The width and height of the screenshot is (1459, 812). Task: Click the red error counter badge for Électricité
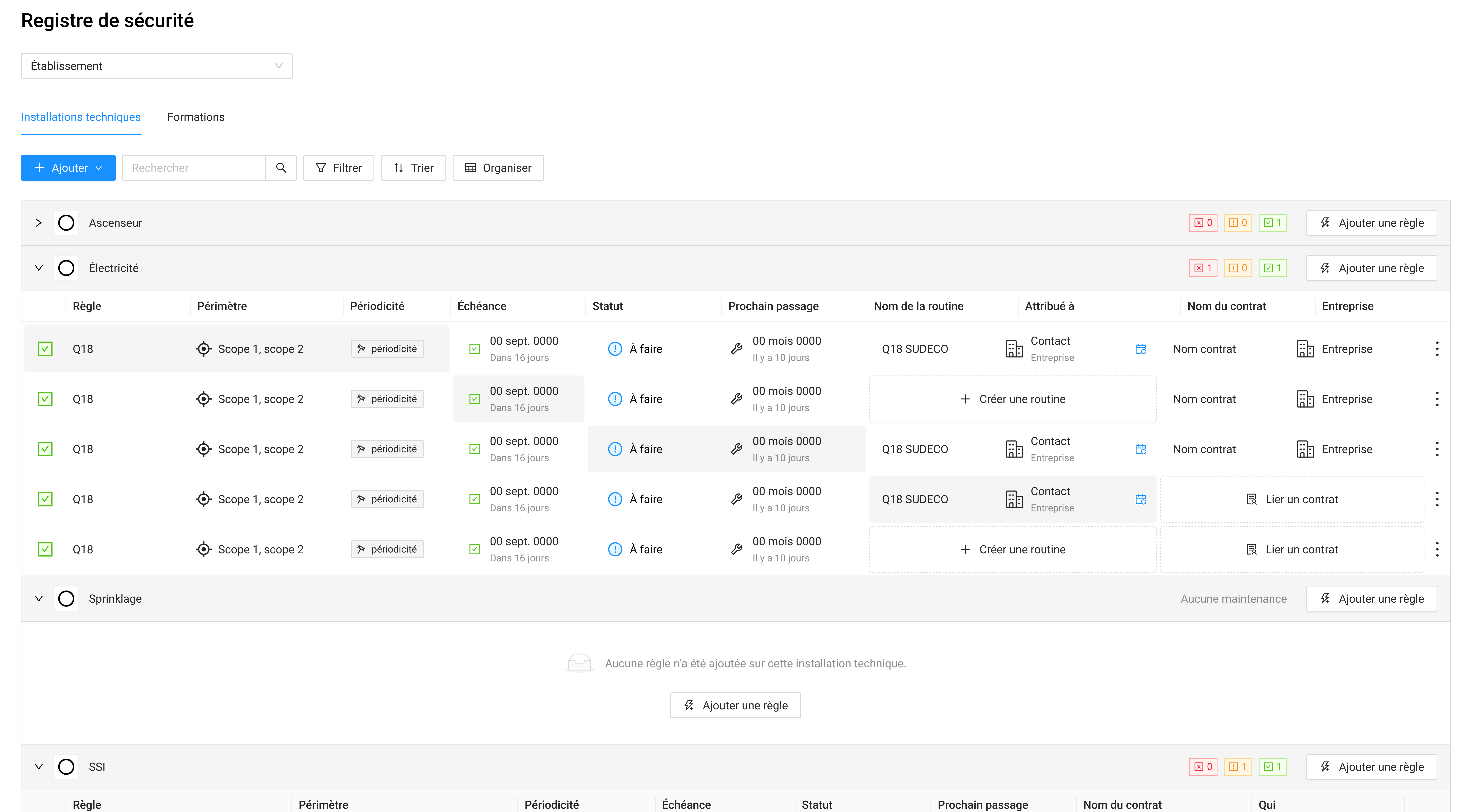click(1203, 268)
